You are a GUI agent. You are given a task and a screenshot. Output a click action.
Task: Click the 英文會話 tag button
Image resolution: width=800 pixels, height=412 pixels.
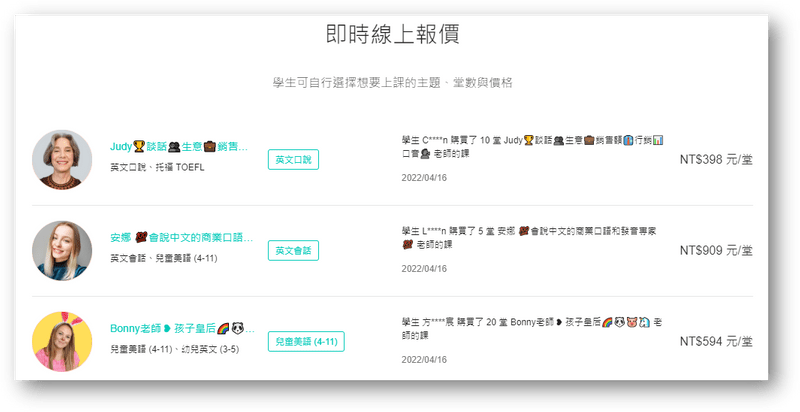click(x=293, y=250)
